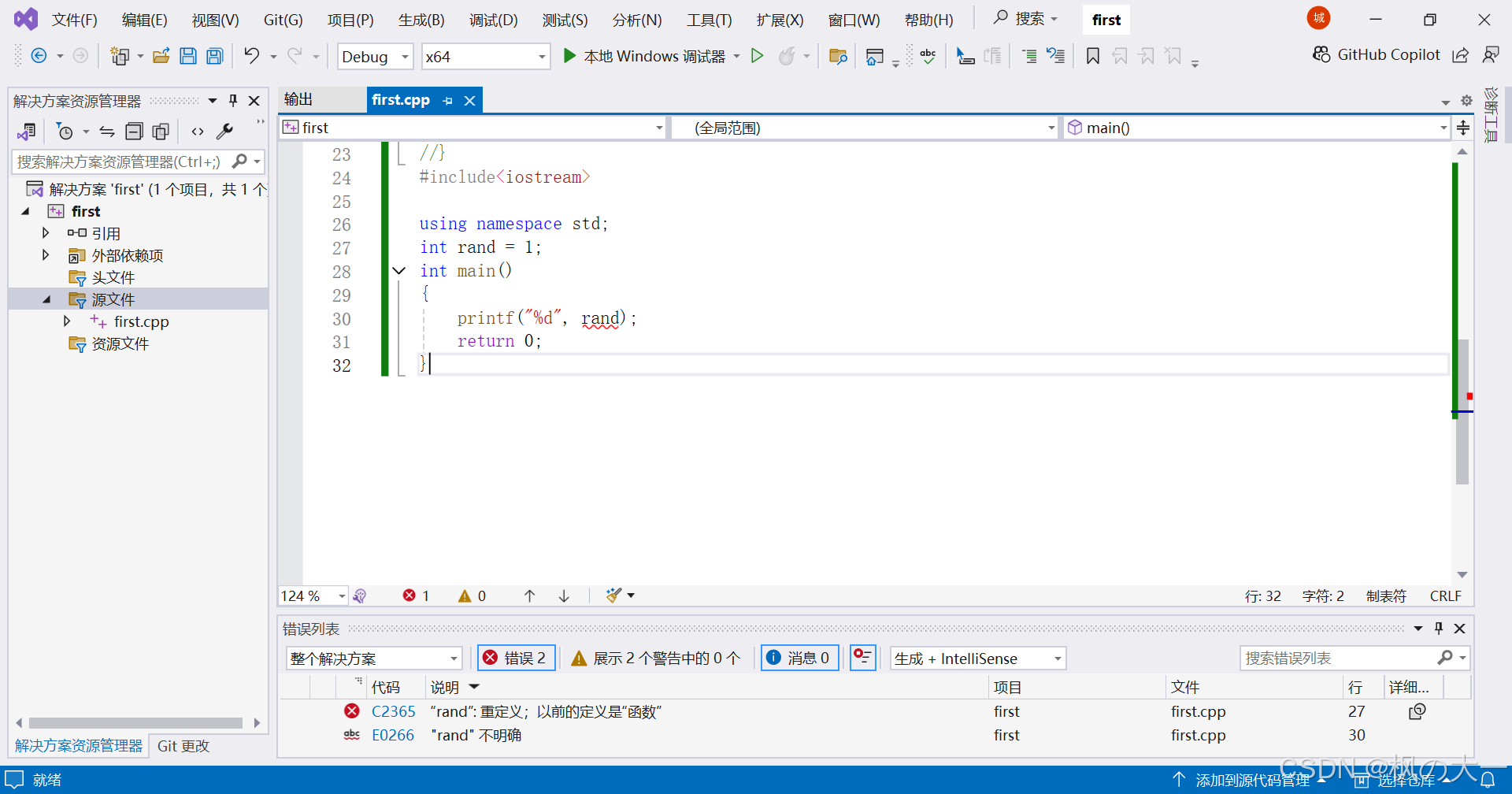
Task: Click the Save All icon
Action: click(214, 56)
